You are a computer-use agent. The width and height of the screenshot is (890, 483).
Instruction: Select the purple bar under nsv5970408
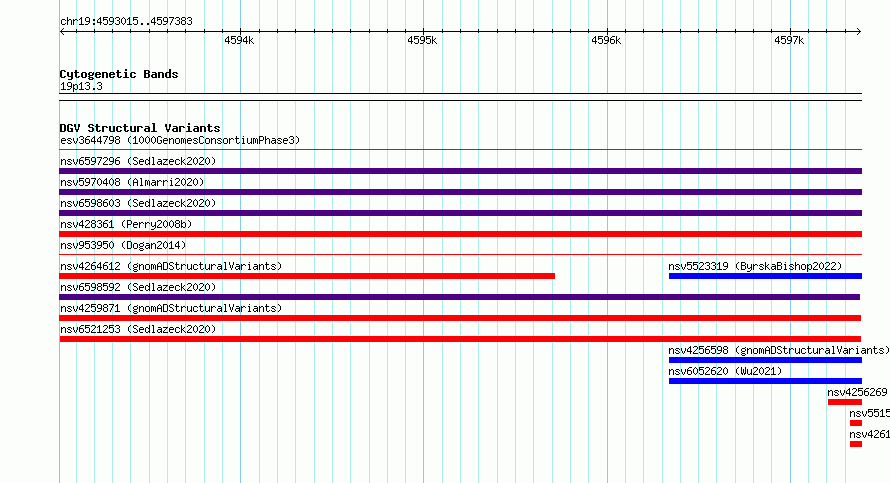460,192
